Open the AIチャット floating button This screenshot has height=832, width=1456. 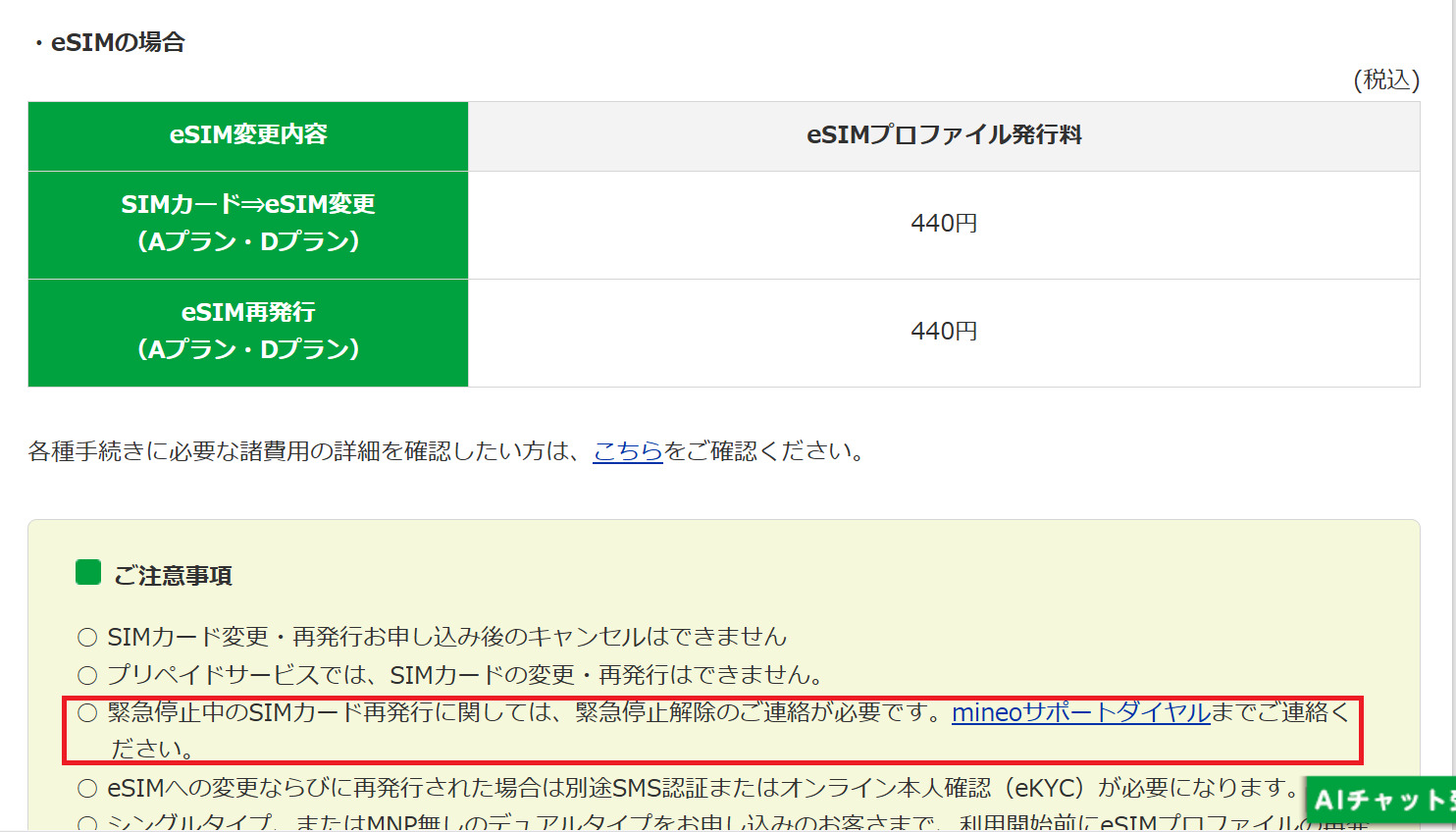click(1380, 800)
